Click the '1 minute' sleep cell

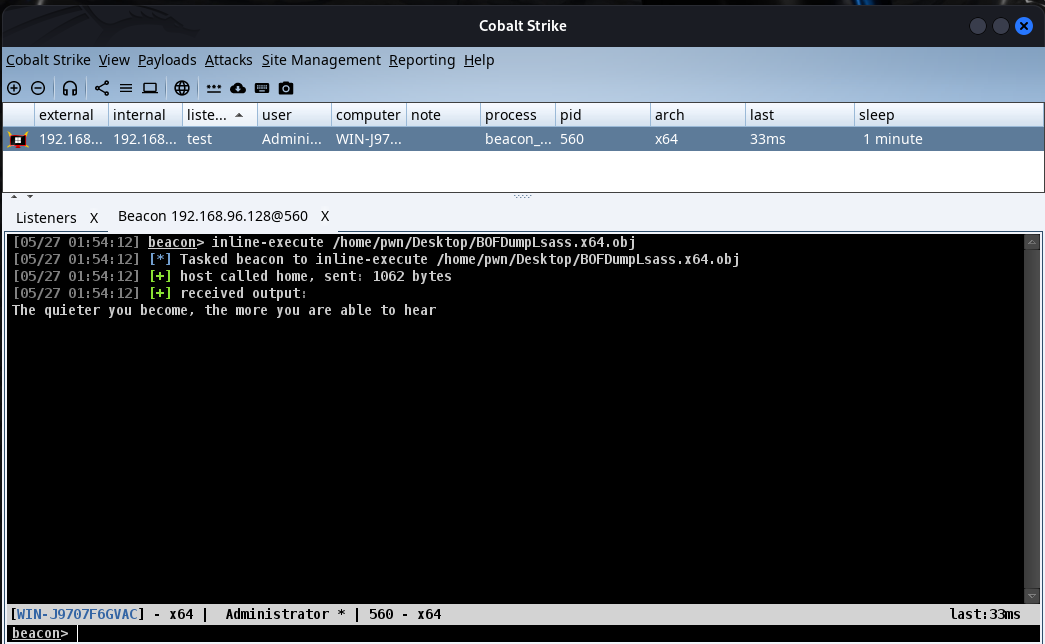[948, 139]
